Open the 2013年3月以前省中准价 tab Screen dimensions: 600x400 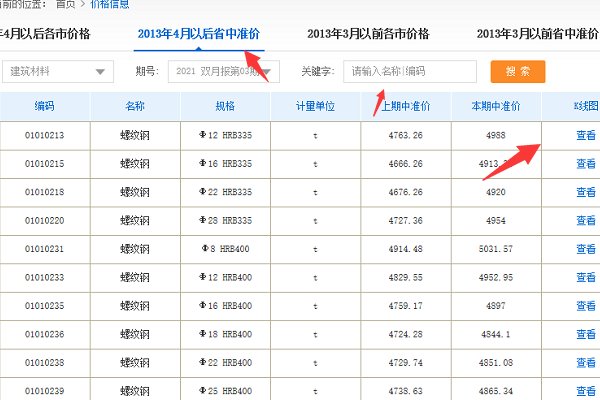point(538,34)
